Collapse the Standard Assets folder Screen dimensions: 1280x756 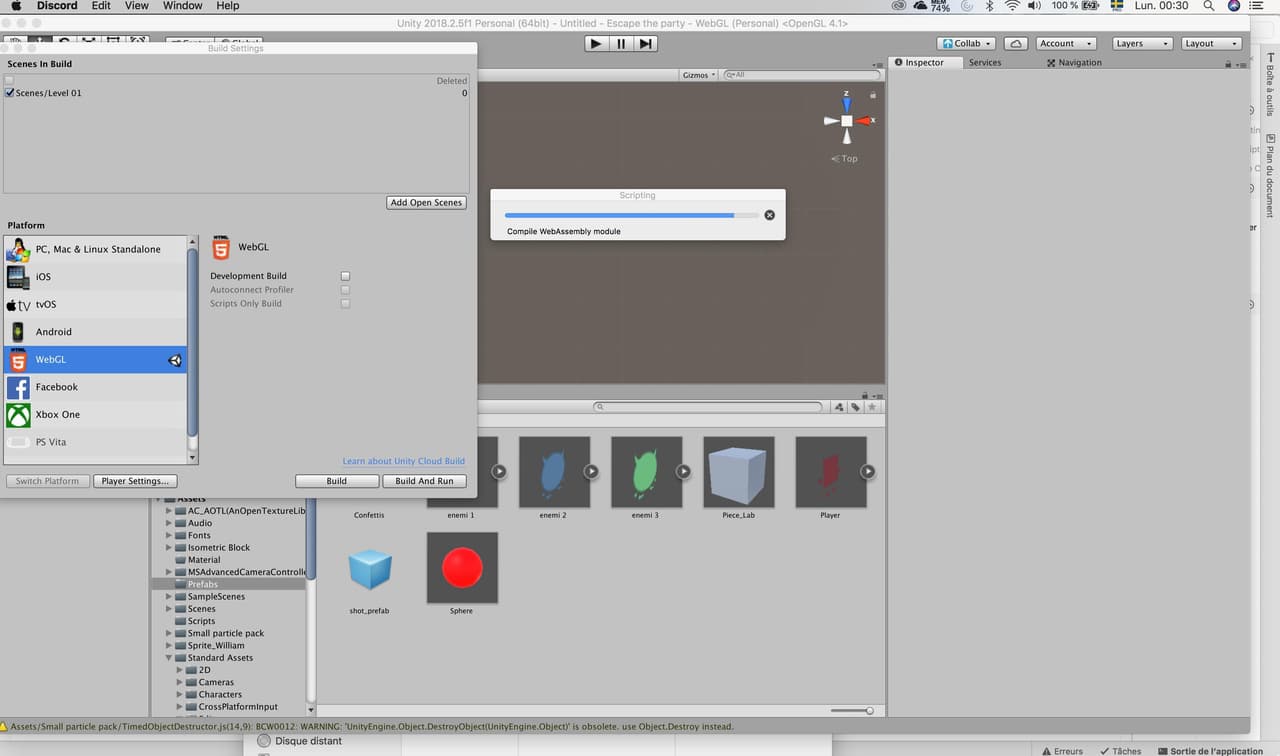tap(169, 658)
